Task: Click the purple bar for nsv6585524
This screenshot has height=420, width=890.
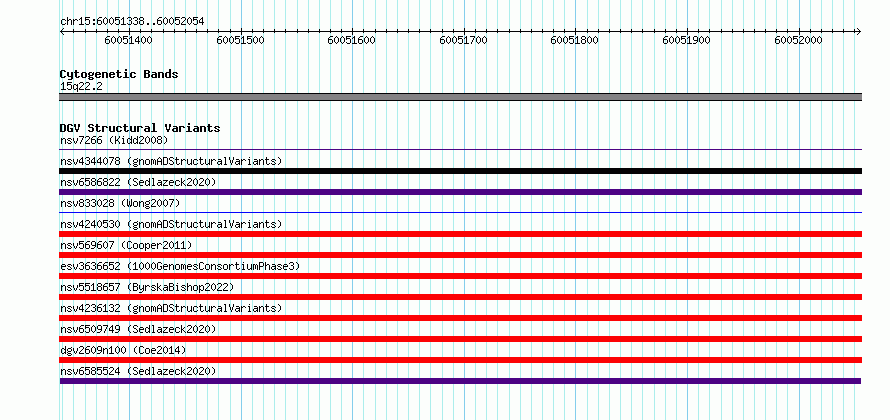Action: tap(460, 381)
